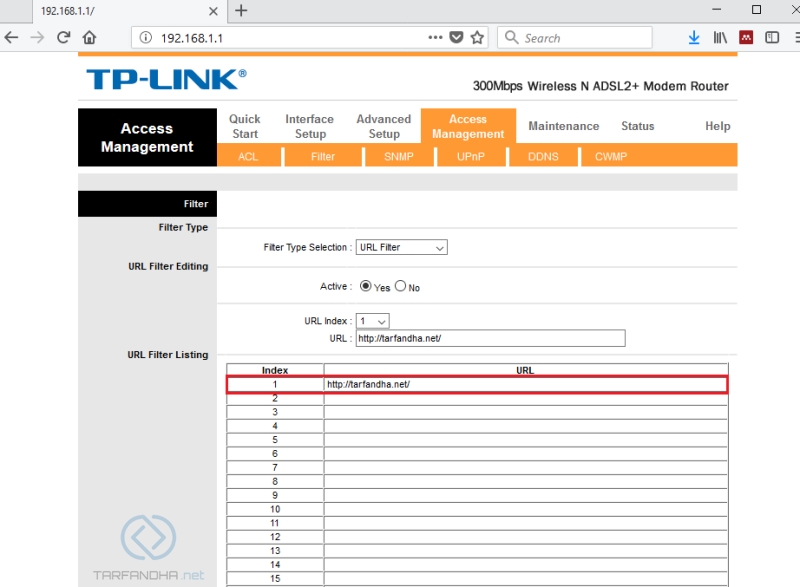Image resolution: width=800 pixels, height=587 pixels.
Task: Go to the browser home page icon
Action: point(89,38)
